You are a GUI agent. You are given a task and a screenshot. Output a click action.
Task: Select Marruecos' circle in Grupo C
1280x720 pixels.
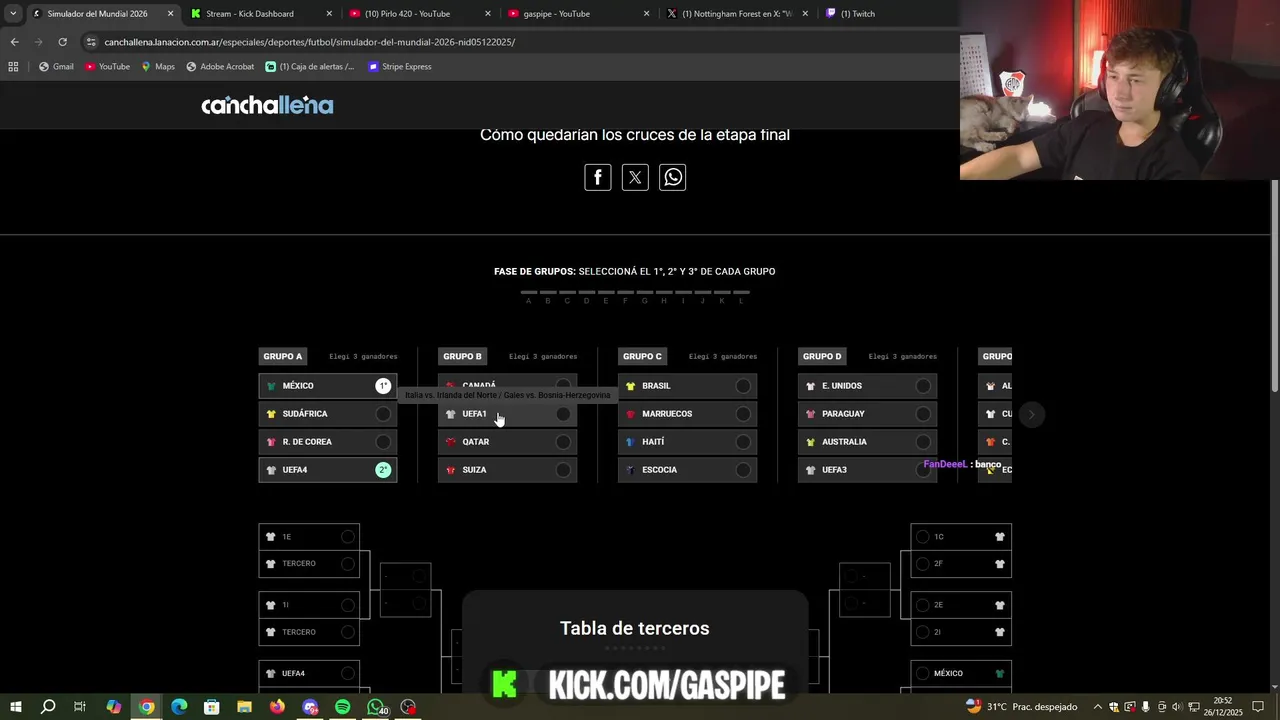[743, 414]
